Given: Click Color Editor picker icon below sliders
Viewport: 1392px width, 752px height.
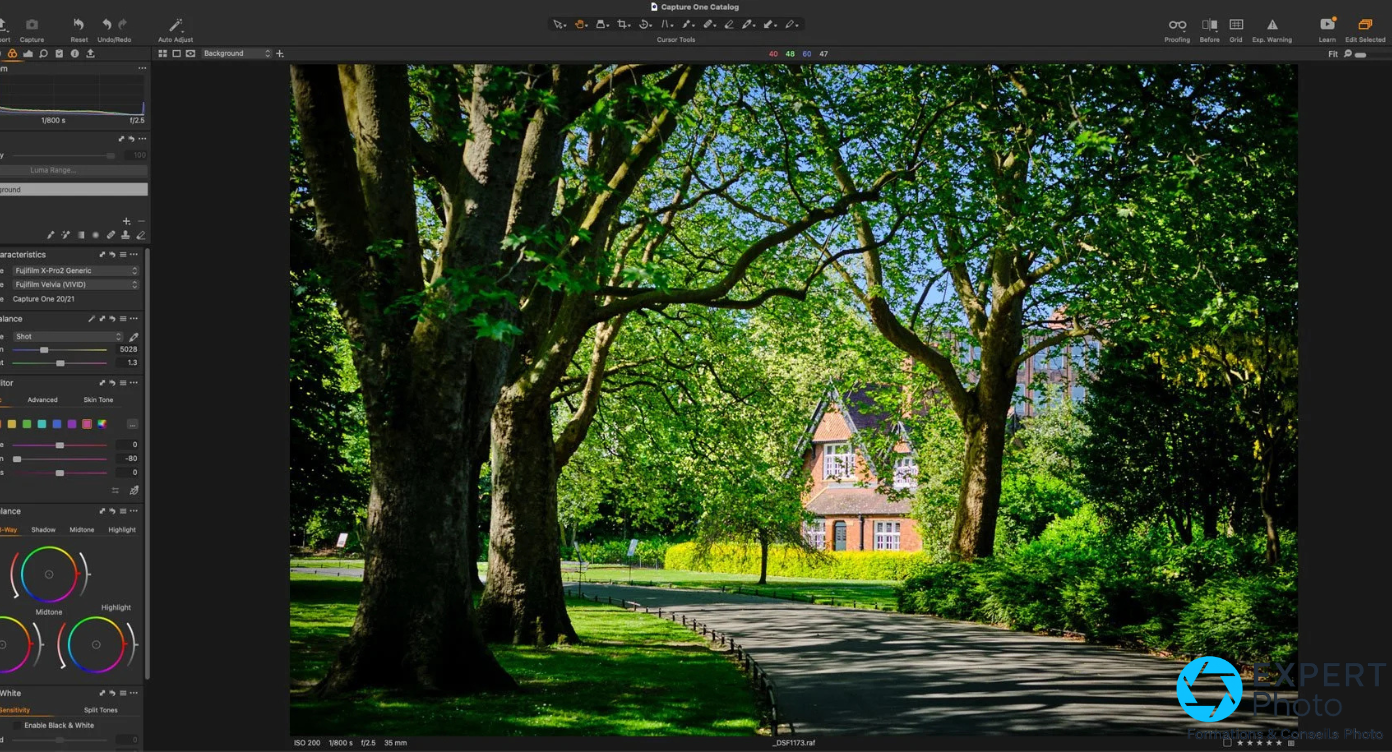Looking at the screenshot, I should tap(134, 491).
